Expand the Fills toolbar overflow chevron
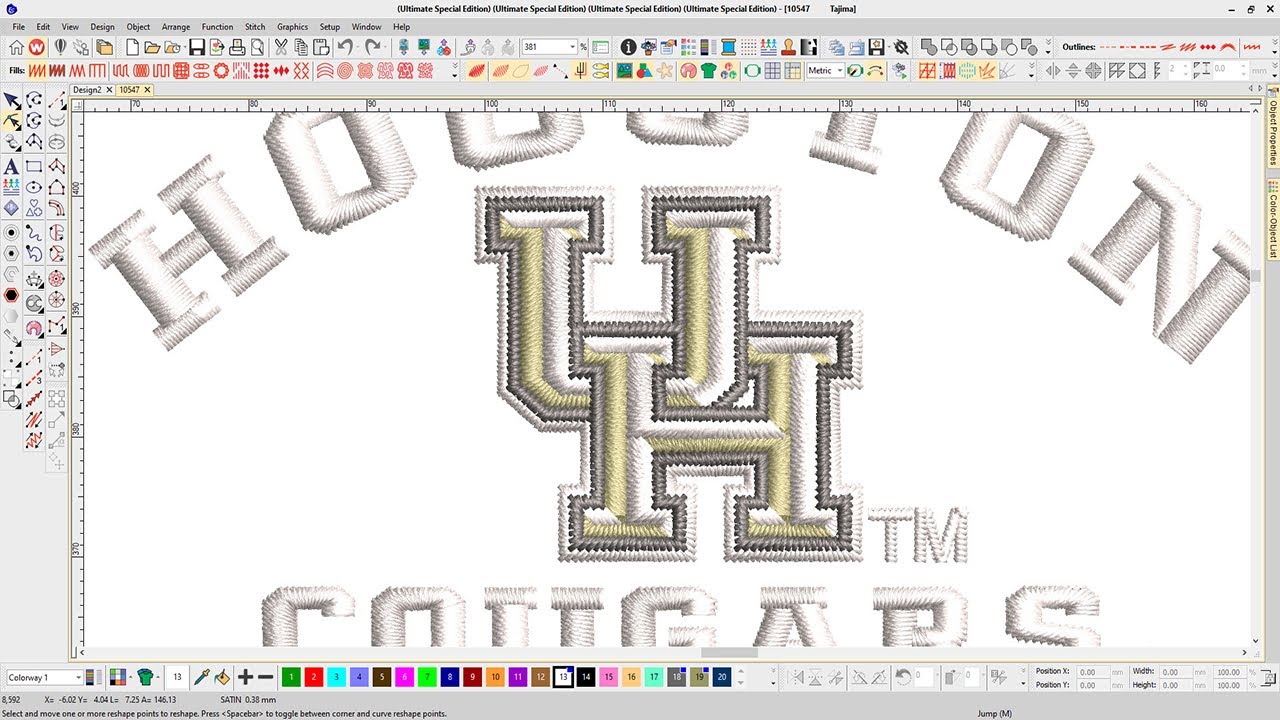1280x720 pixels. pyautogui.click(x=454, y=71)
